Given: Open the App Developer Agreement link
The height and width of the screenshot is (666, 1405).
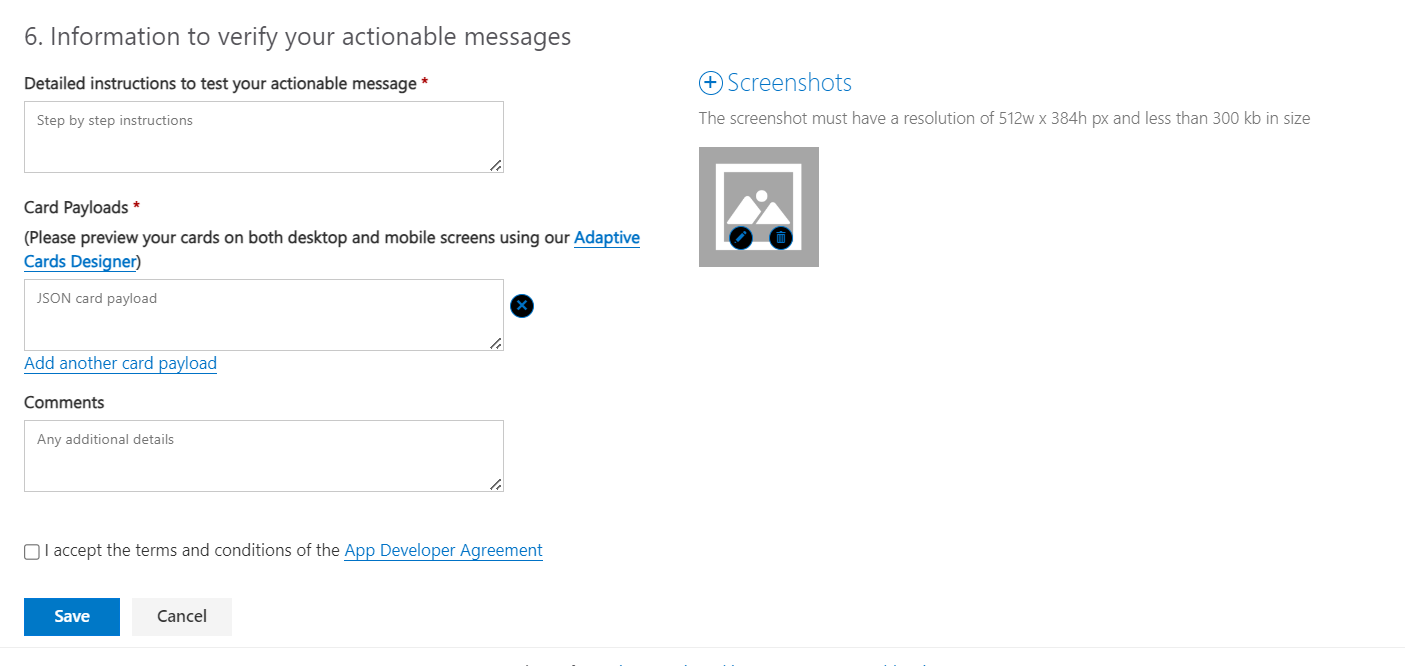Looking at the screenshot, I should [443, 550].
